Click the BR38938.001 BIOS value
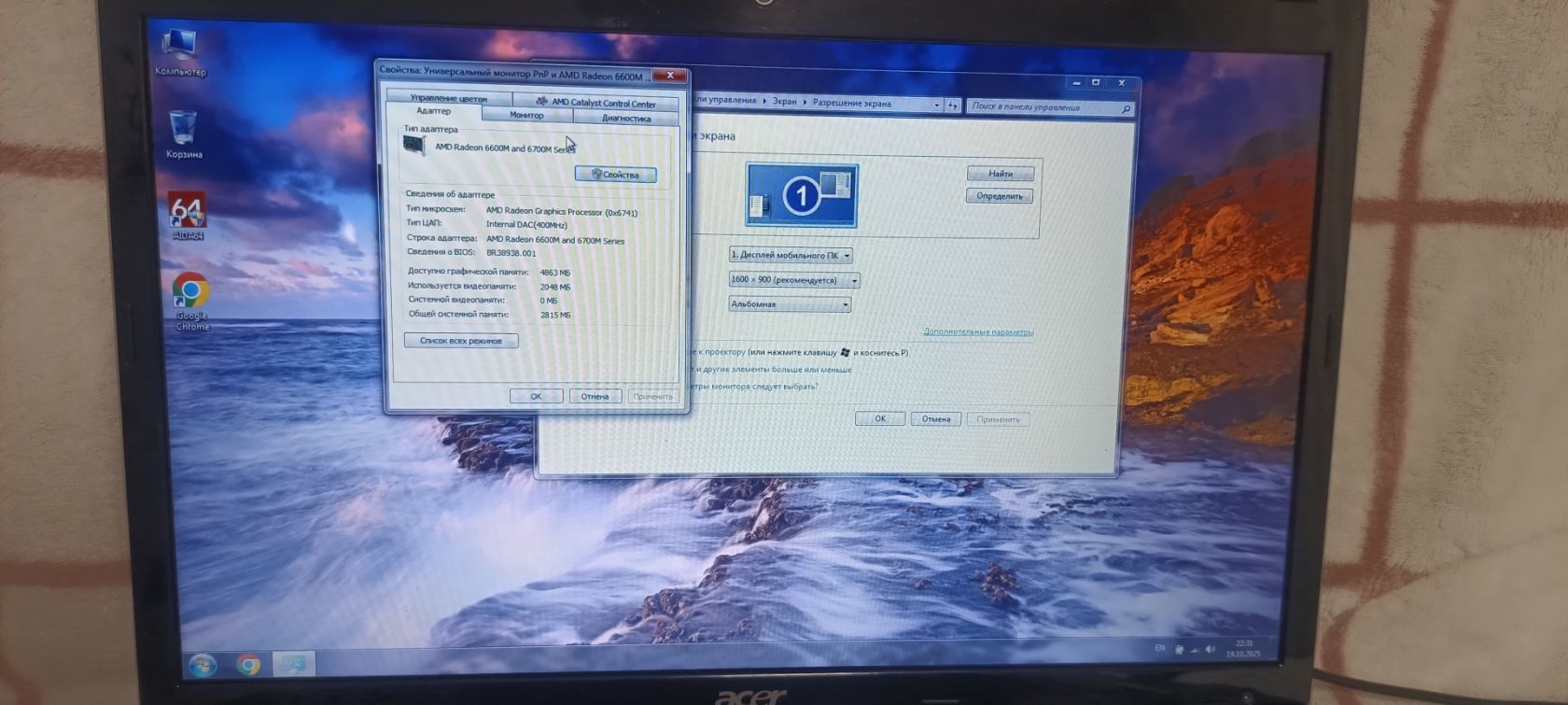This screenshot has height=705, width=1568. (511, 253)
